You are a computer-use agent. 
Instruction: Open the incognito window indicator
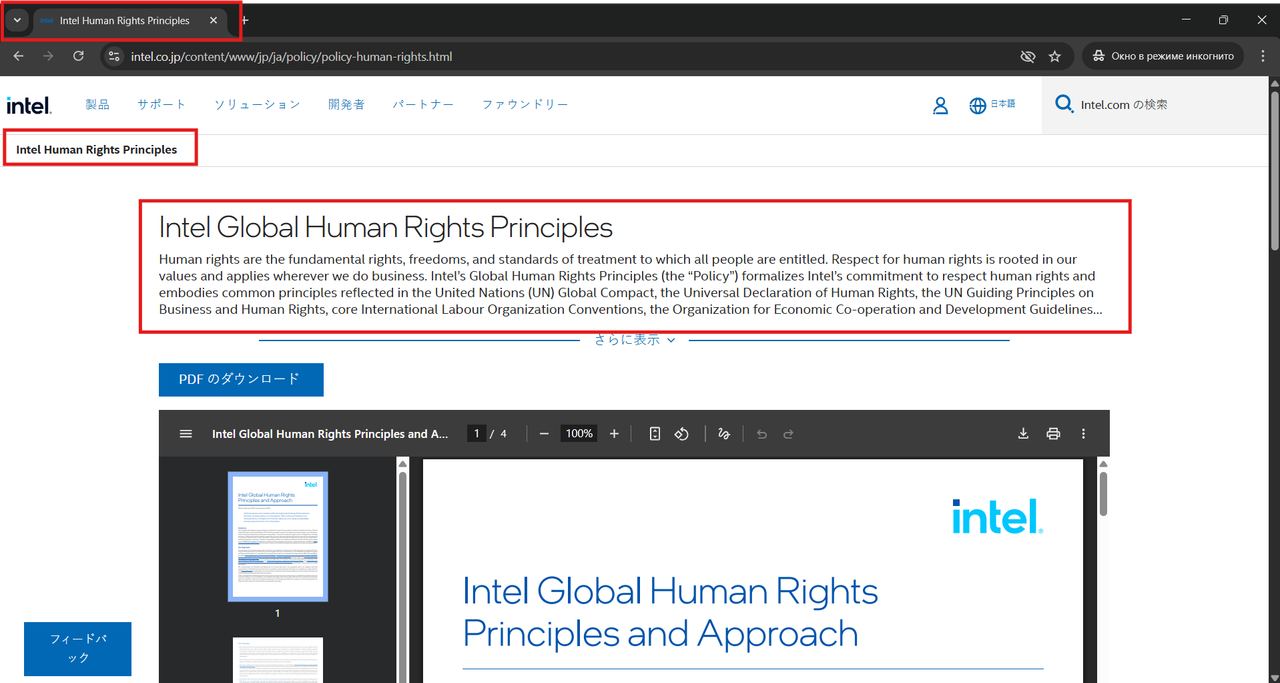tap(1163, 57)
